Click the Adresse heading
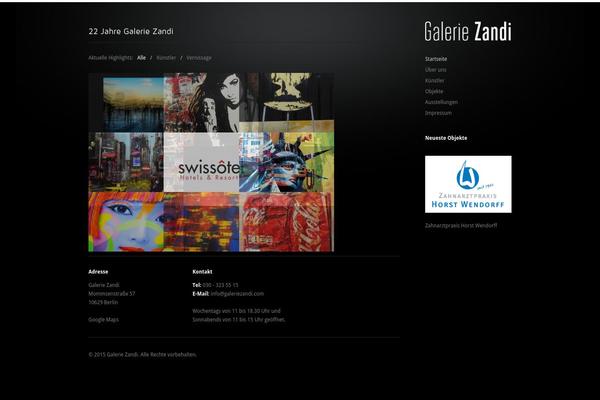The height and width of the screenshot is (400, 600). click(98, 271)
